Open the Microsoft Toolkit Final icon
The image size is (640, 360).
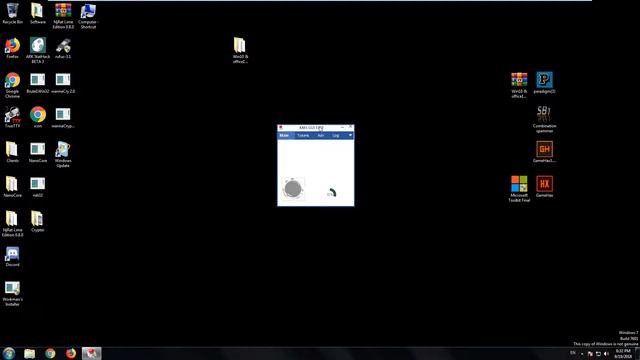(519, 189)
